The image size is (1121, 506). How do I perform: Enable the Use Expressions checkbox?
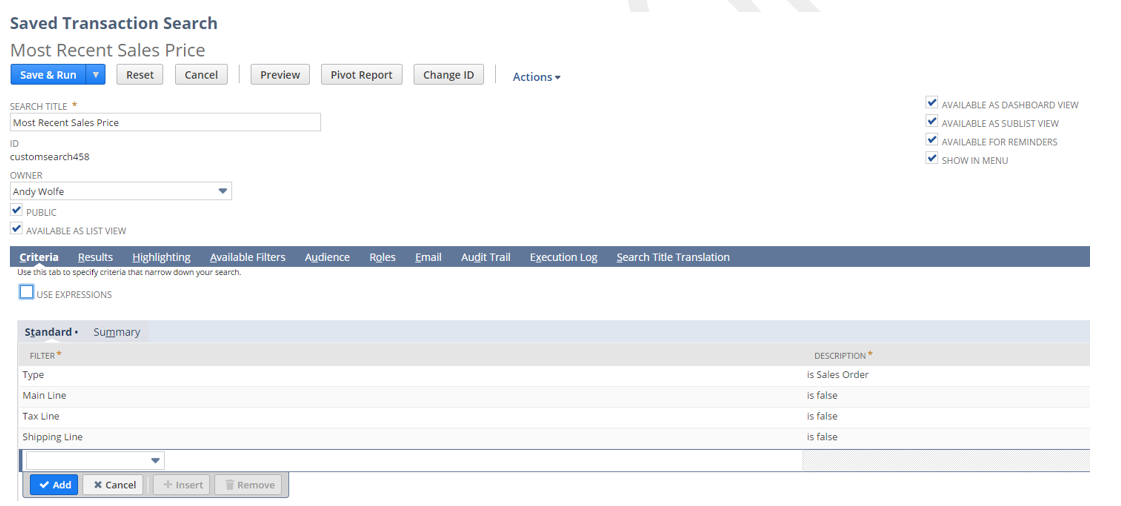tap(26, 292)
